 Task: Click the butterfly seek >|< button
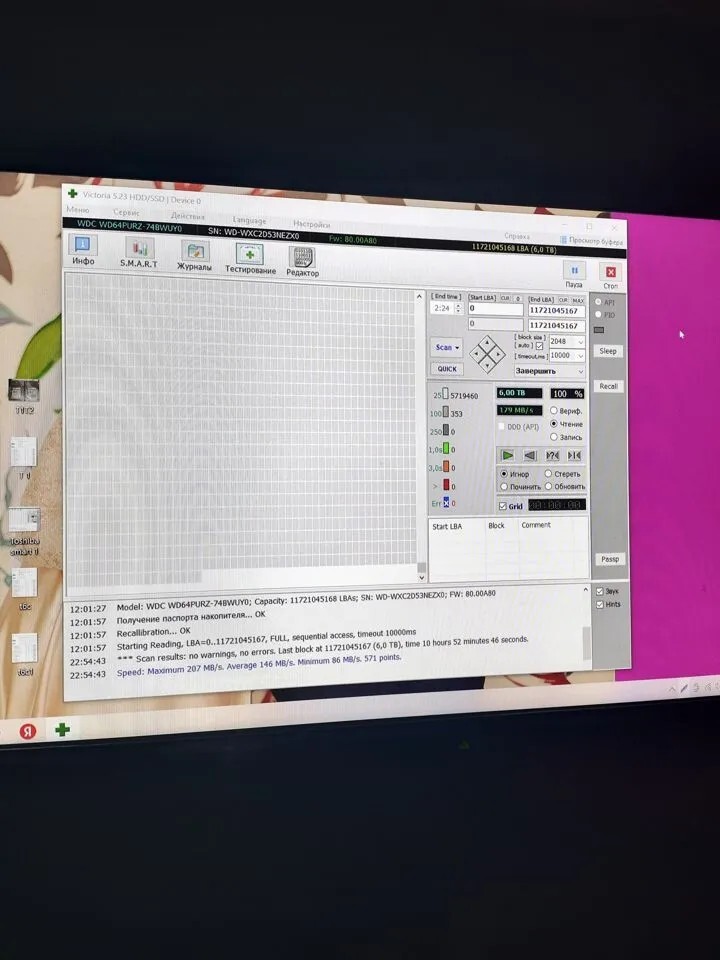[574, 456]
